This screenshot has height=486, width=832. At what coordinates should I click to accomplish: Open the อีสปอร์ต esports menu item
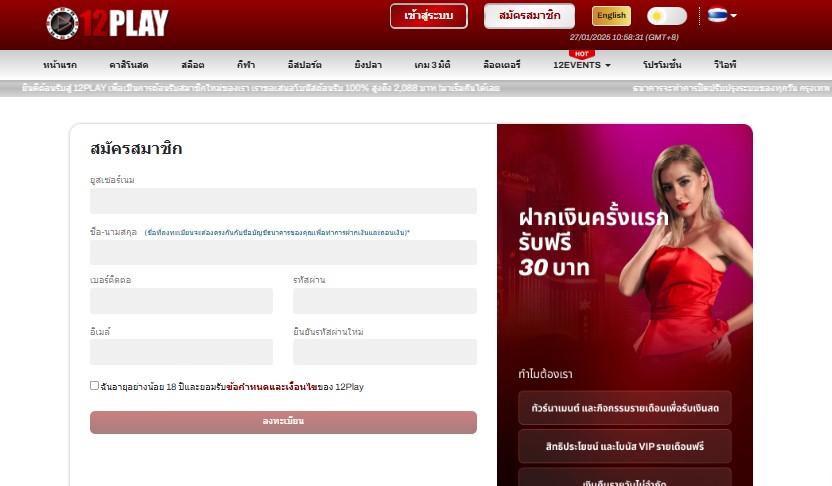tap(304, 64)
